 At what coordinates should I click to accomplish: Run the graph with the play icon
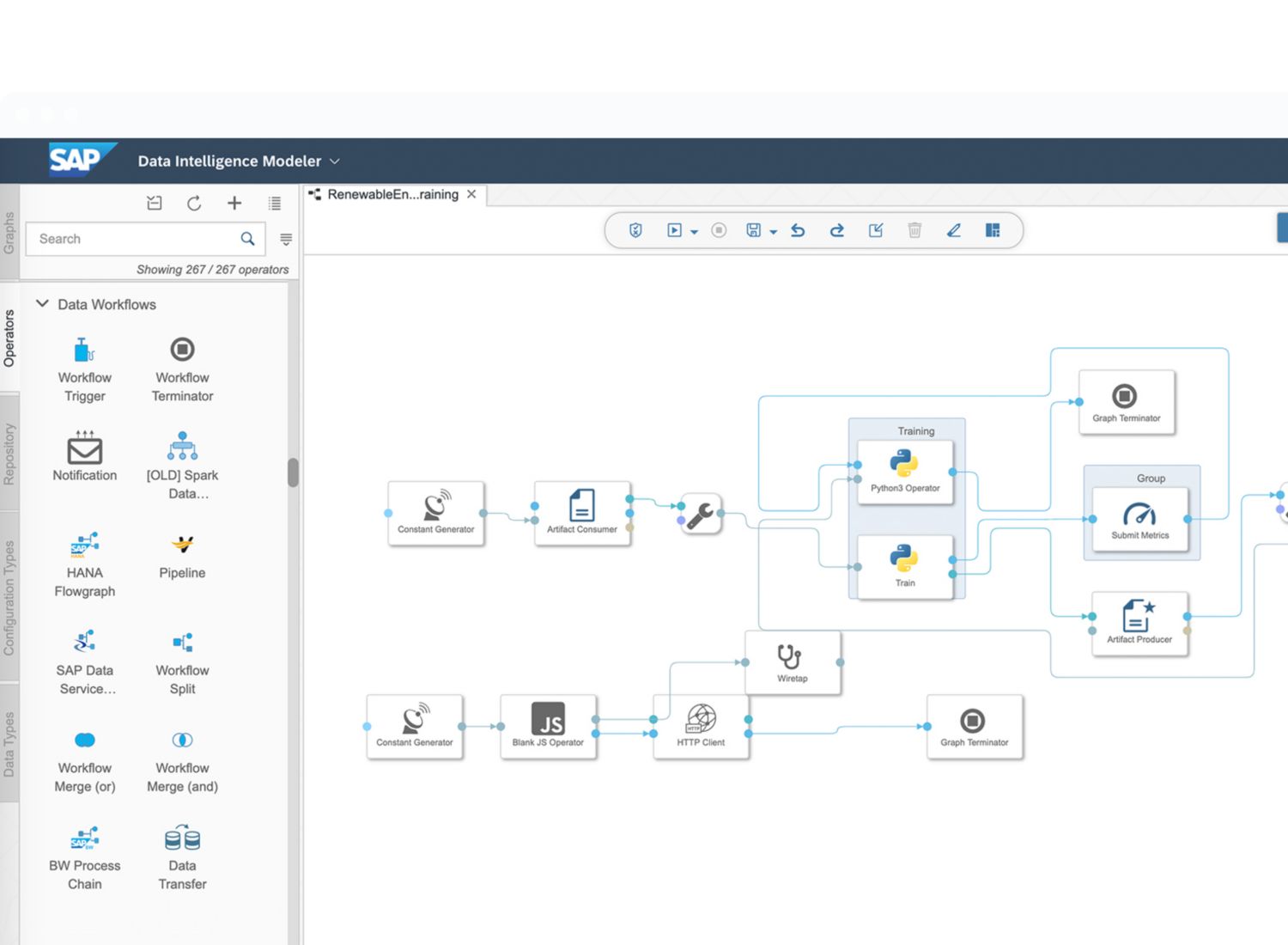[674, 230]
